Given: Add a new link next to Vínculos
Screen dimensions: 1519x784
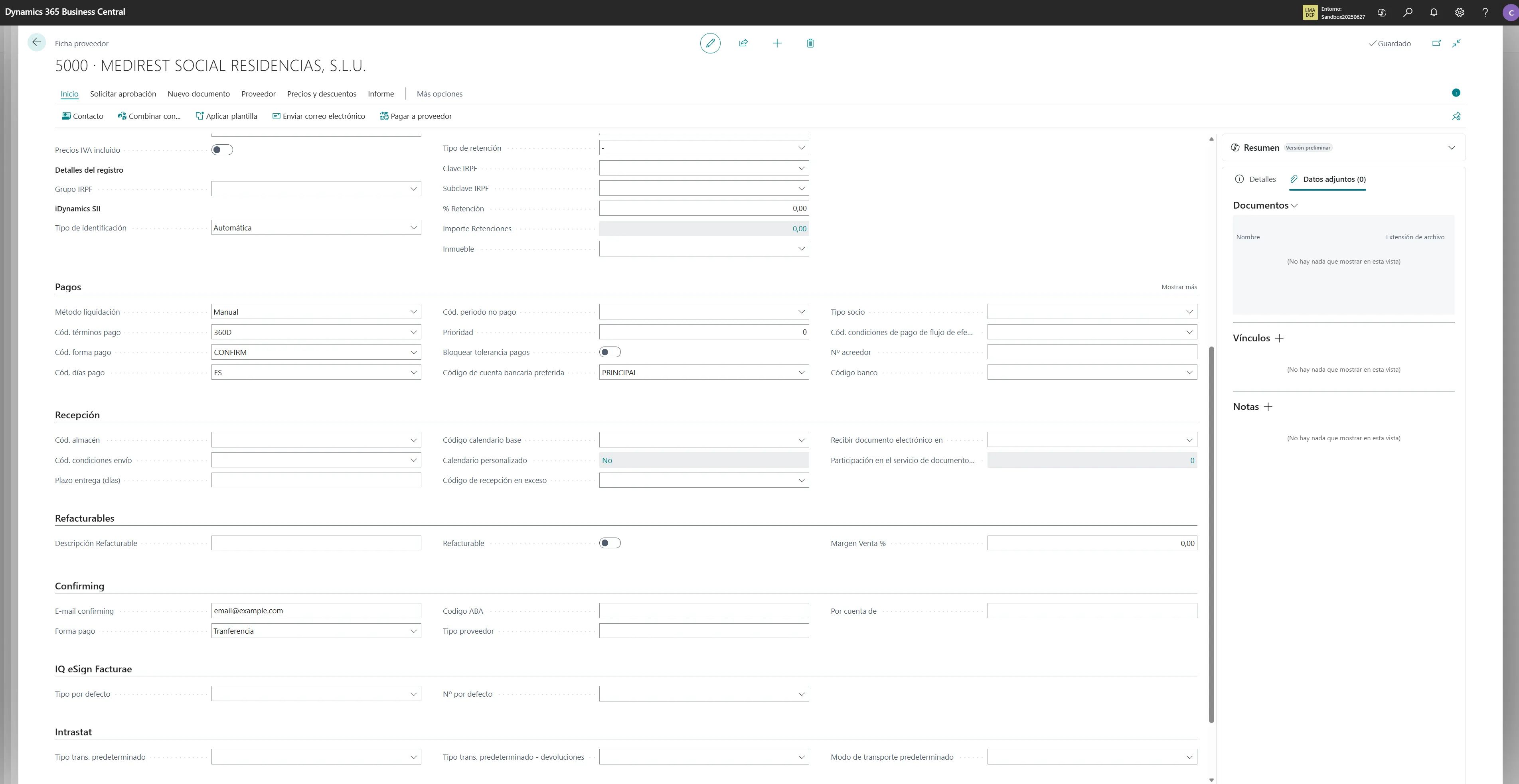Looking at the screenshot, I should click(1279, 338).
